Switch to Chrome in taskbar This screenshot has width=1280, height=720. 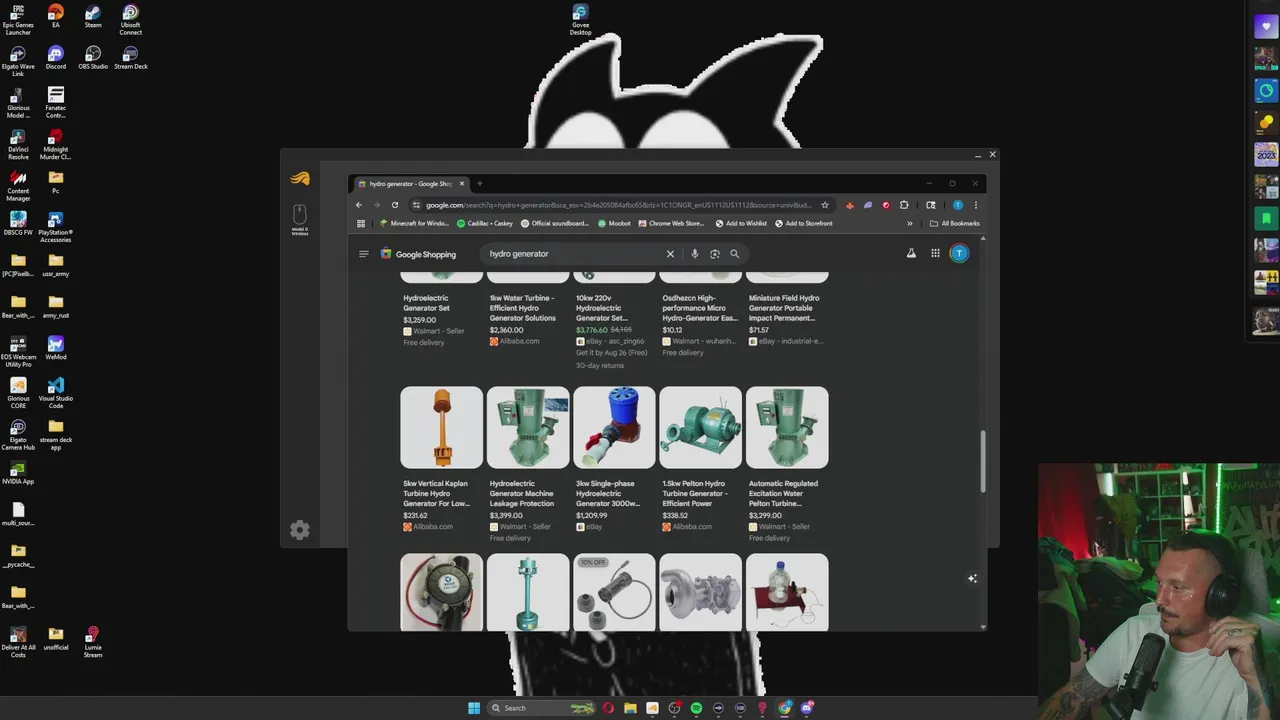click(x=785, y=708)
